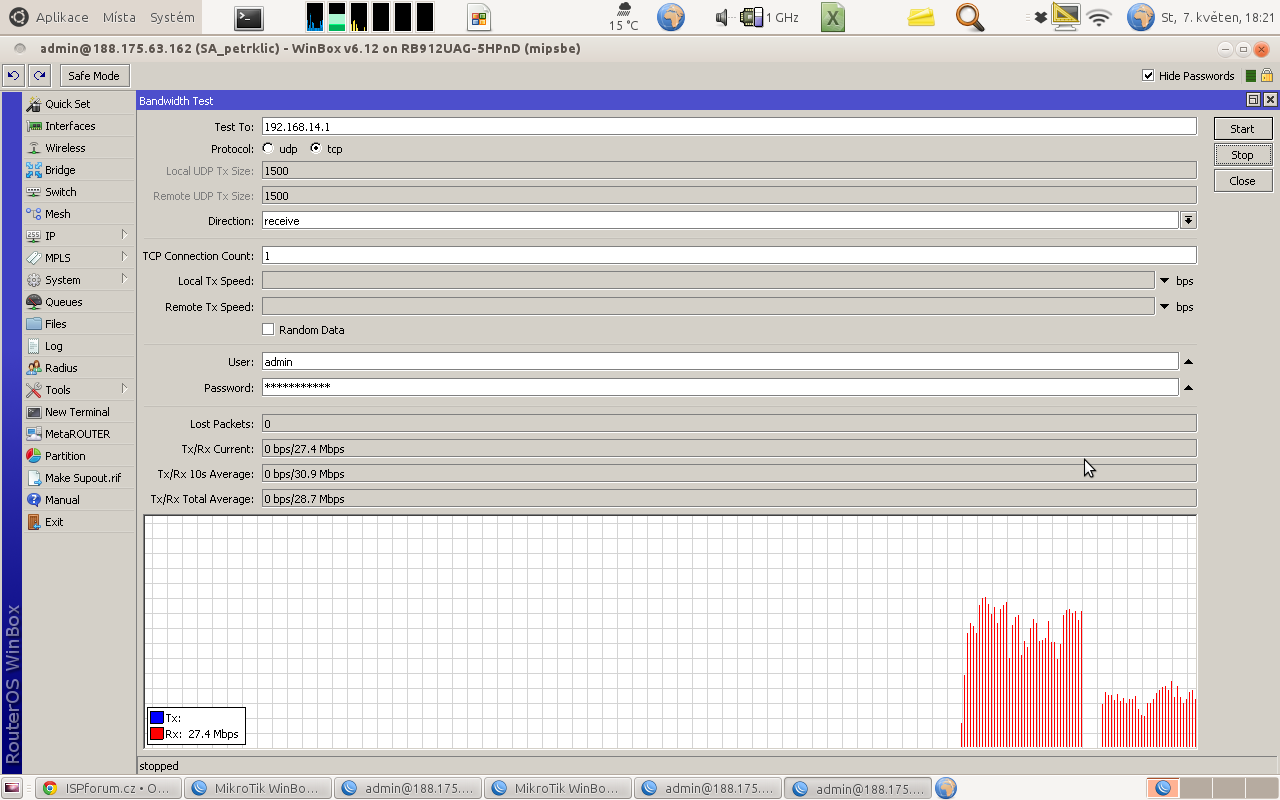Screen dimensions: 1280x800
Task: Toggle the Random Data checkbox
Action: (268, 329)
